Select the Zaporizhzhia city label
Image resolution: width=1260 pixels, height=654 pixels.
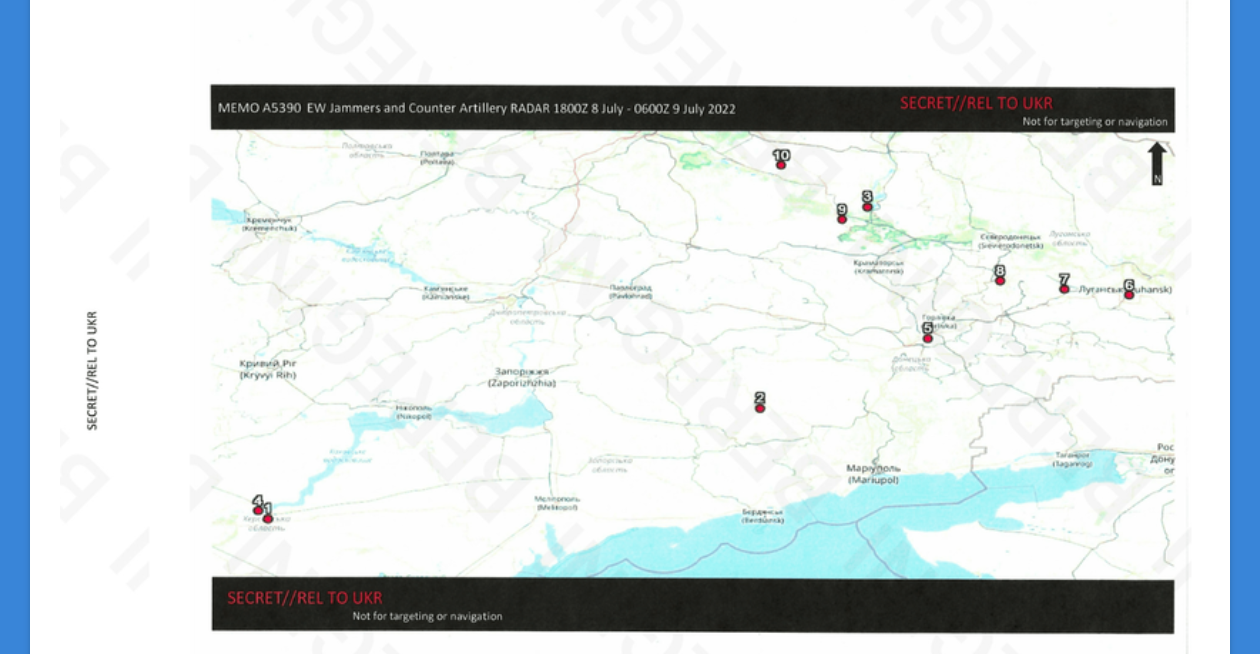(522, 377)
